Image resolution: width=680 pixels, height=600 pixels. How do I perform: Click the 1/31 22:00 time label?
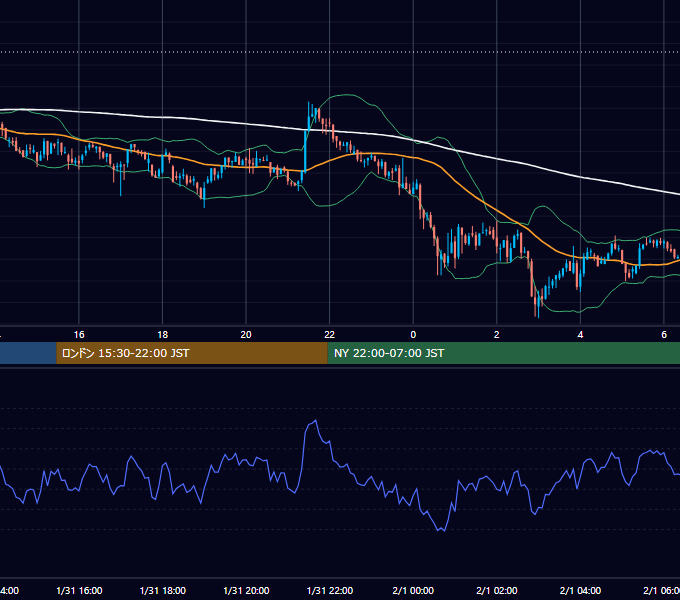[x=330, y=590]
